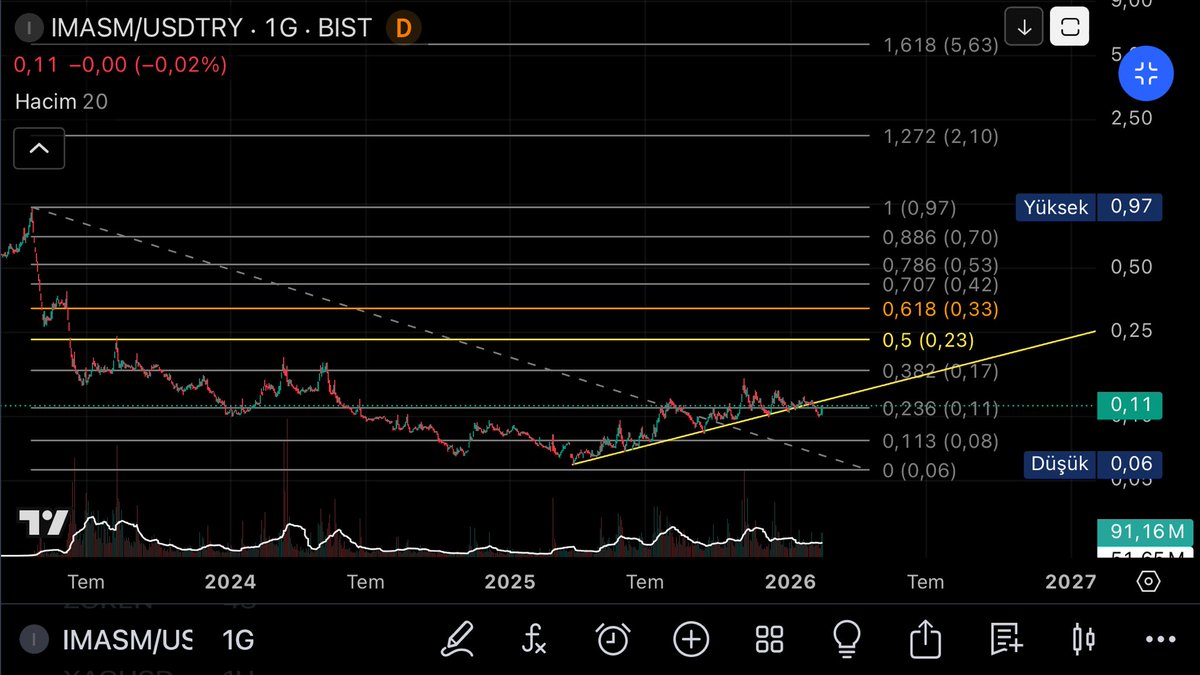
Task: Open ideas via the lightbulb icon
Action: pyautogui.click(x=847, y=637)
